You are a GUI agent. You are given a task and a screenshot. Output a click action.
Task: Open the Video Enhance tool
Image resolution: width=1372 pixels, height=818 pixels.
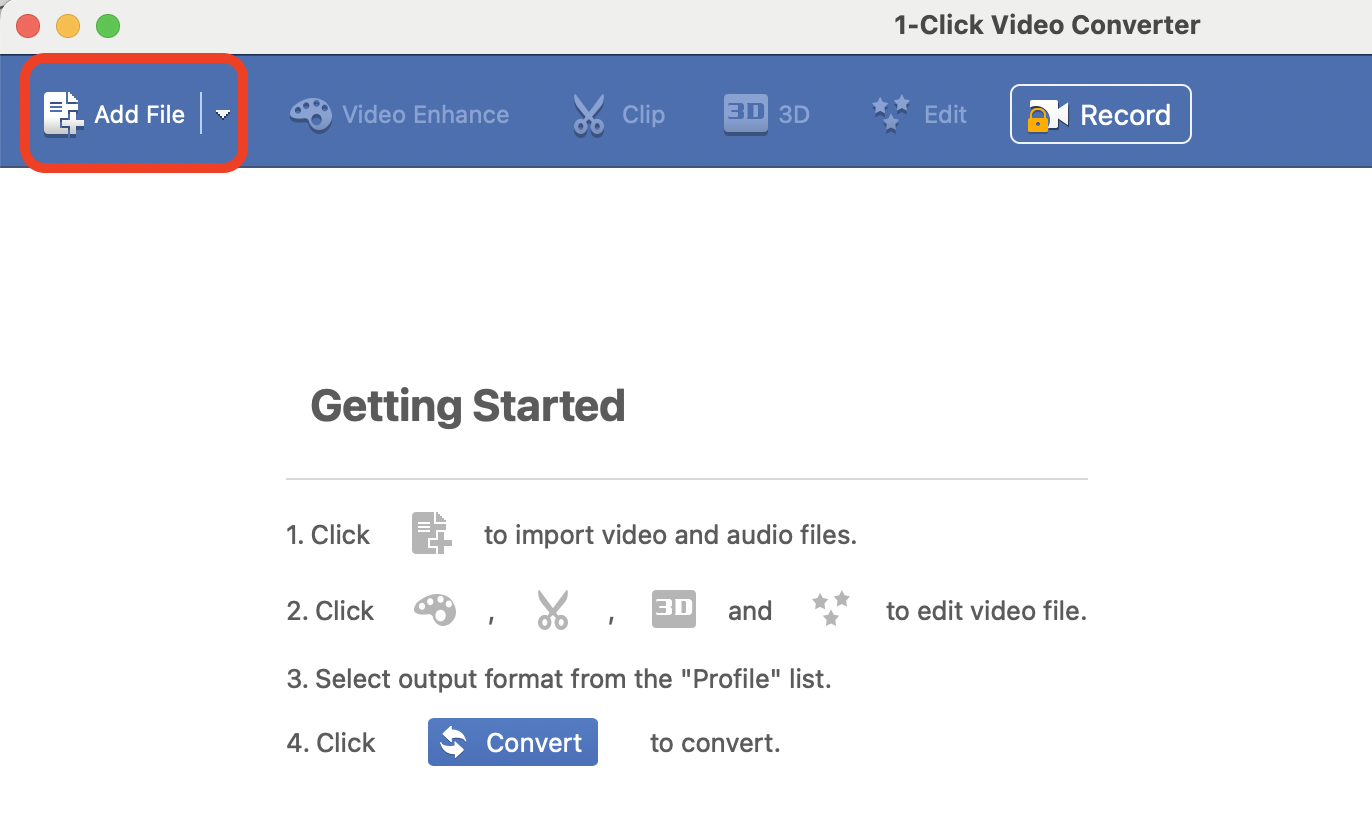399,114
